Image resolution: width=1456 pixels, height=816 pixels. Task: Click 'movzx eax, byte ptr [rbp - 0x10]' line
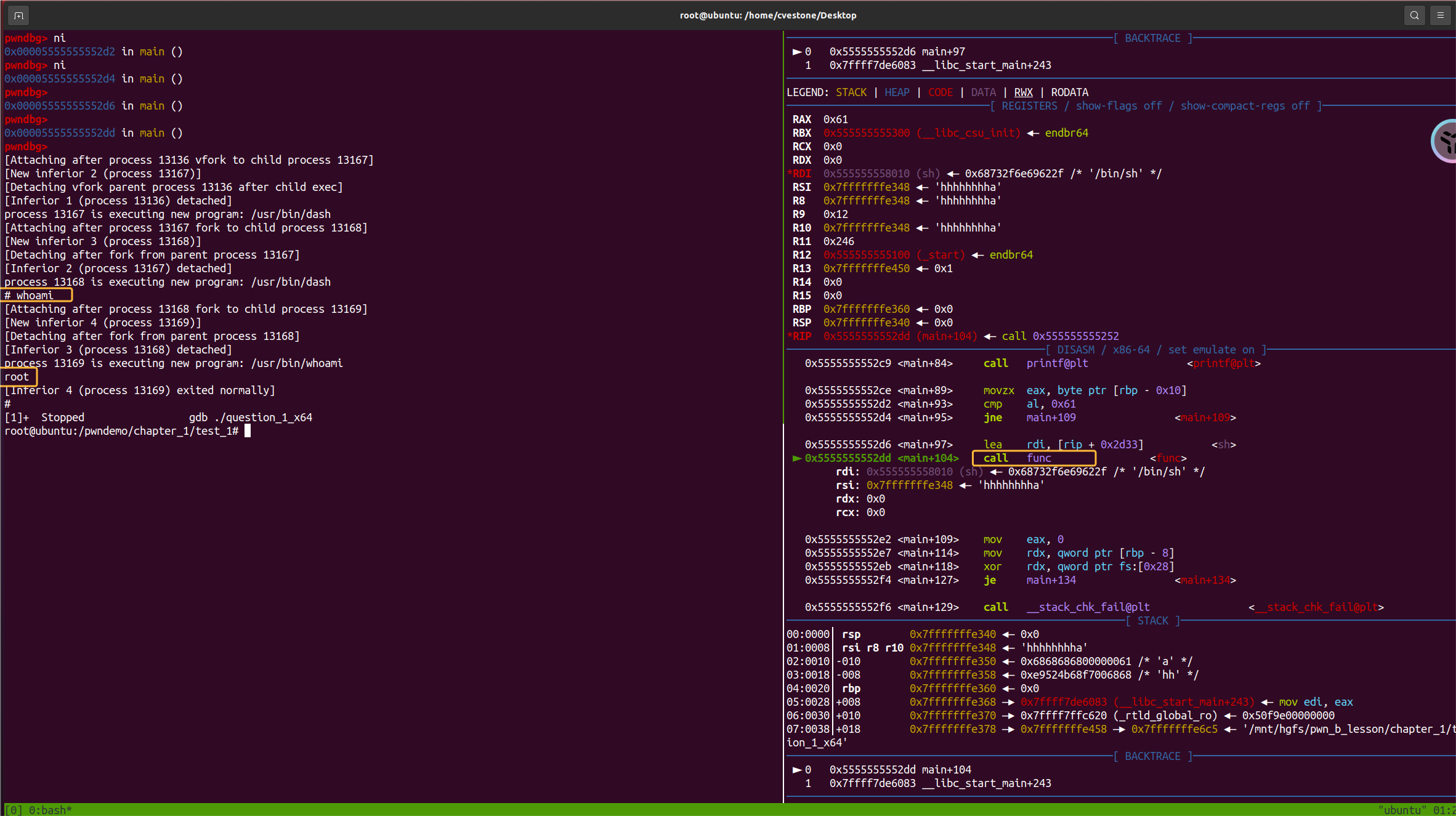(995, 390)
